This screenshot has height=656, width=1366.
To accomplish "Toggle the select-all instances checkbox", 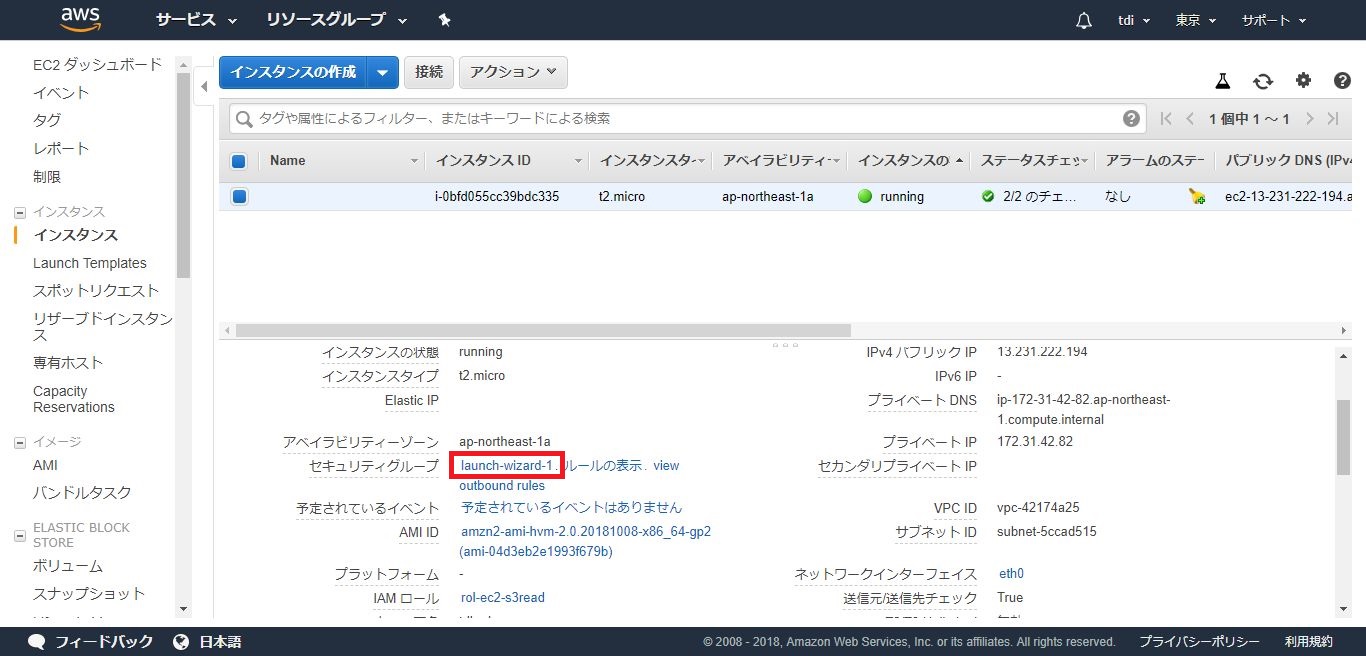I will coord(238,161).
